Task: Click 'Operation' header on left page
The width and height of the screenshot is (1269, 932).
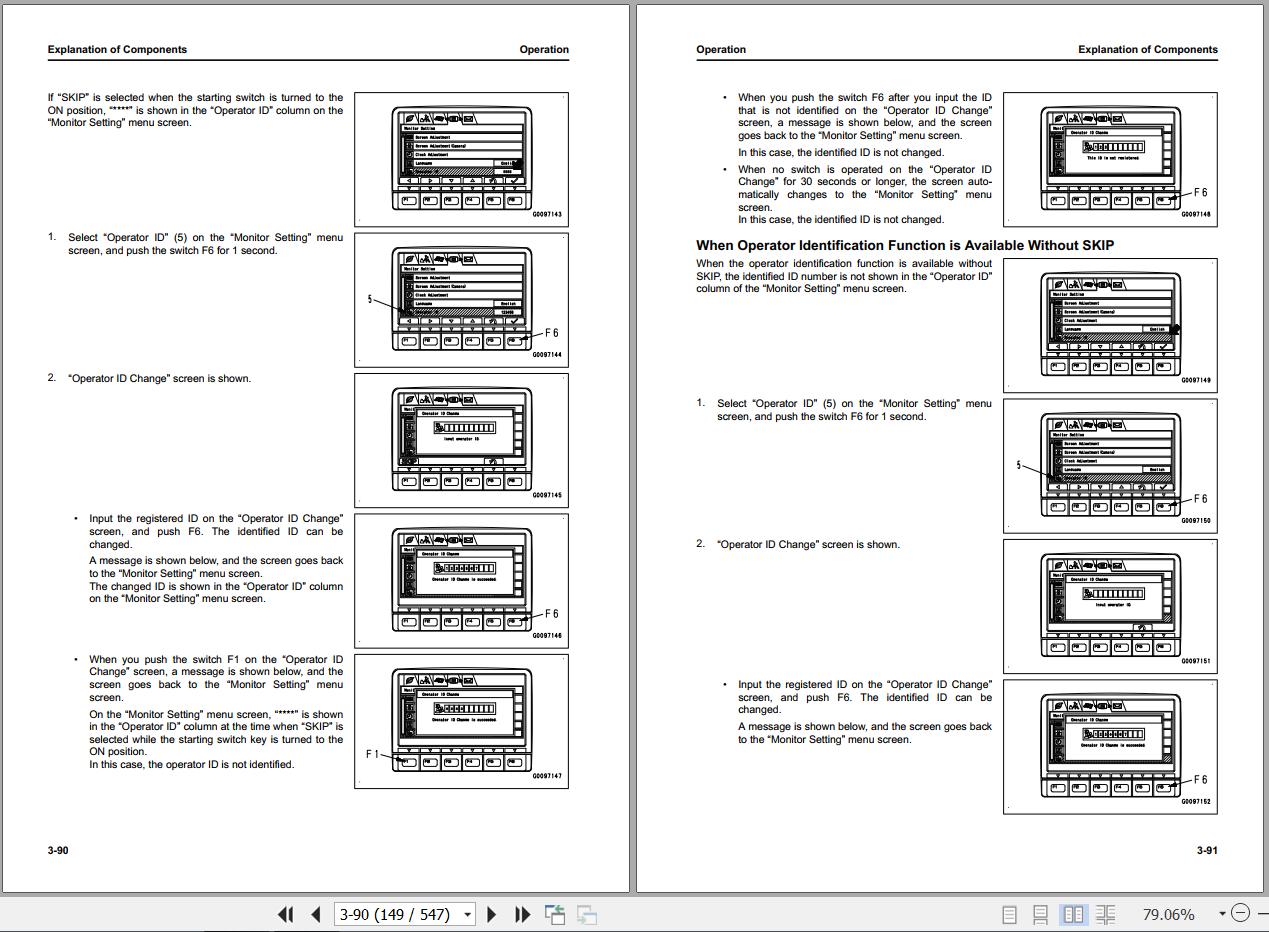Action: pos(544,49)
